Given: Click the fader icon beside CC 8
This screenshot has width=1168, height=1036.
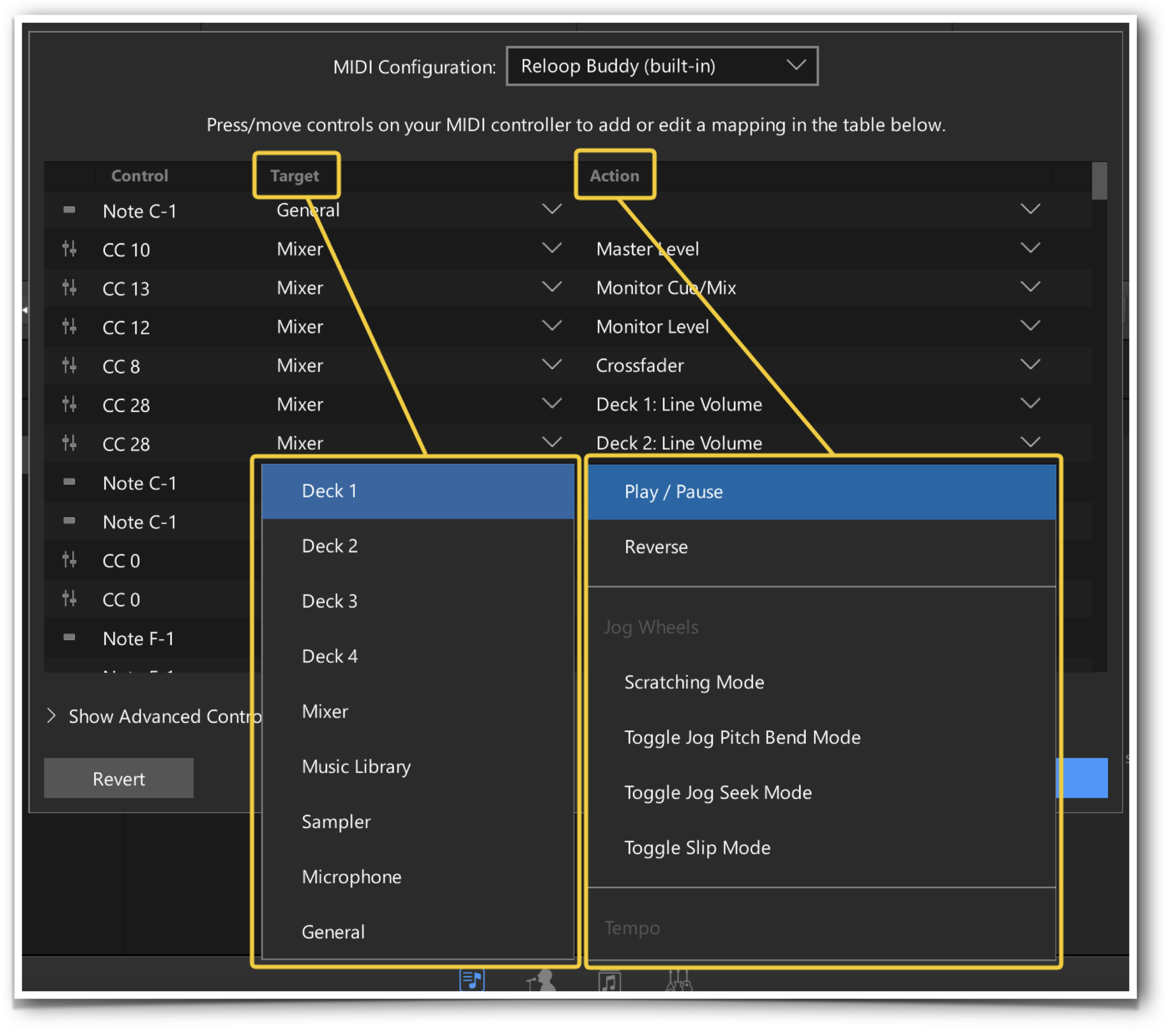Looking at the screenshot, I should pyautogui.click(x=69, y=366).
